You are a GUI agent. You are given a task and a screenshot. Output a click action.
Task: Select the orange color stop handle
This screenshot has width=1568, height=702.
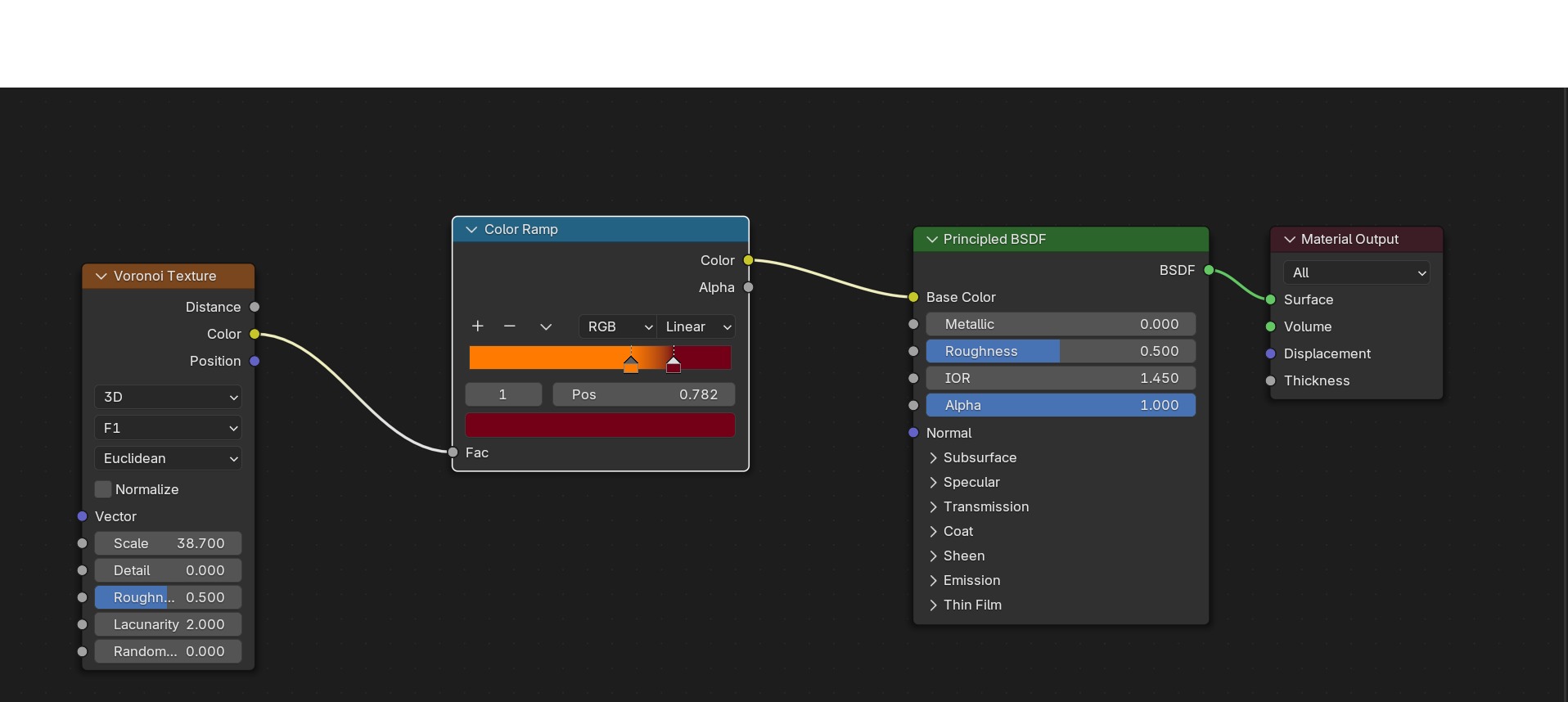pyautogui.click(x=631, y=365)
